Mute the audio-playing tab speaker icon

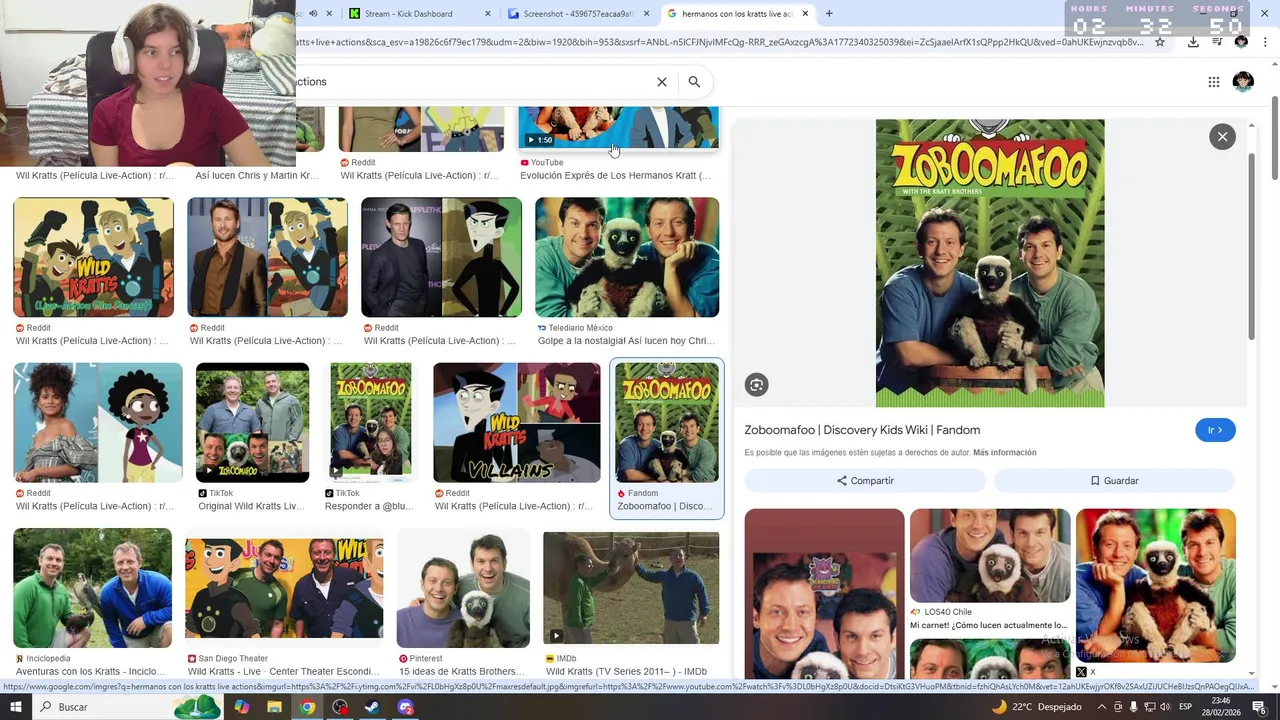pyautogui.click(x=313, y=14)
